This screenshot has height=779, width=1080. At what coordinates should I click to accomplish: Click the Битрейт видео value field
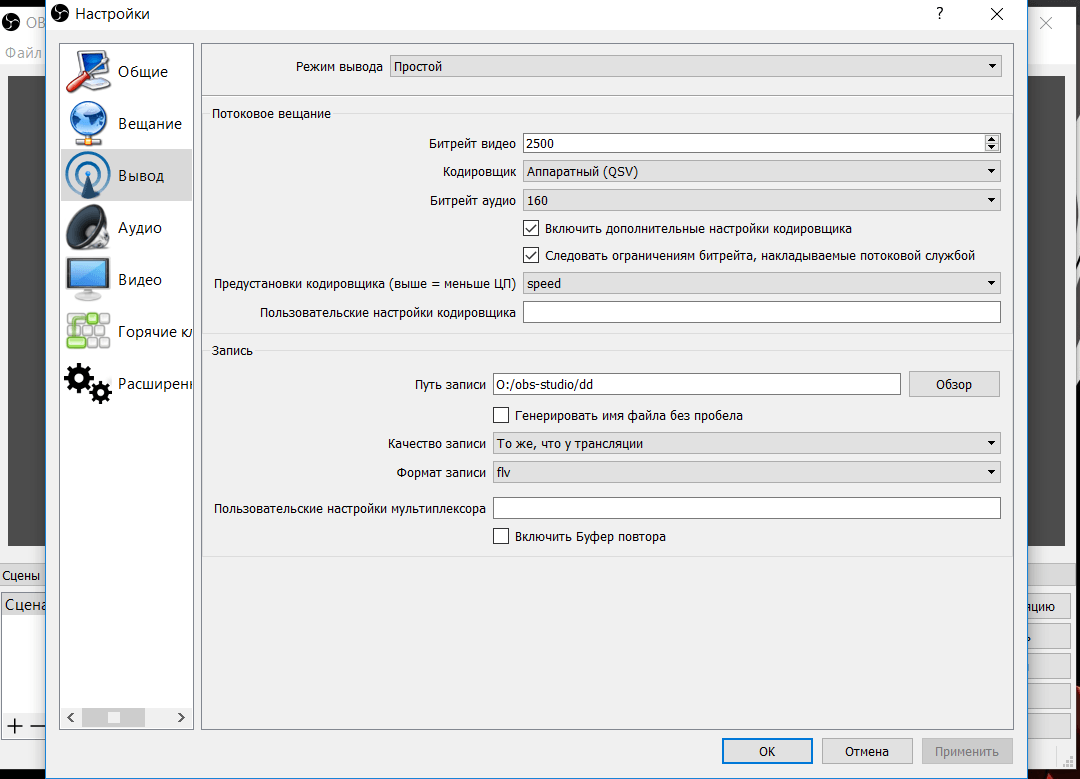click(754, 143)
